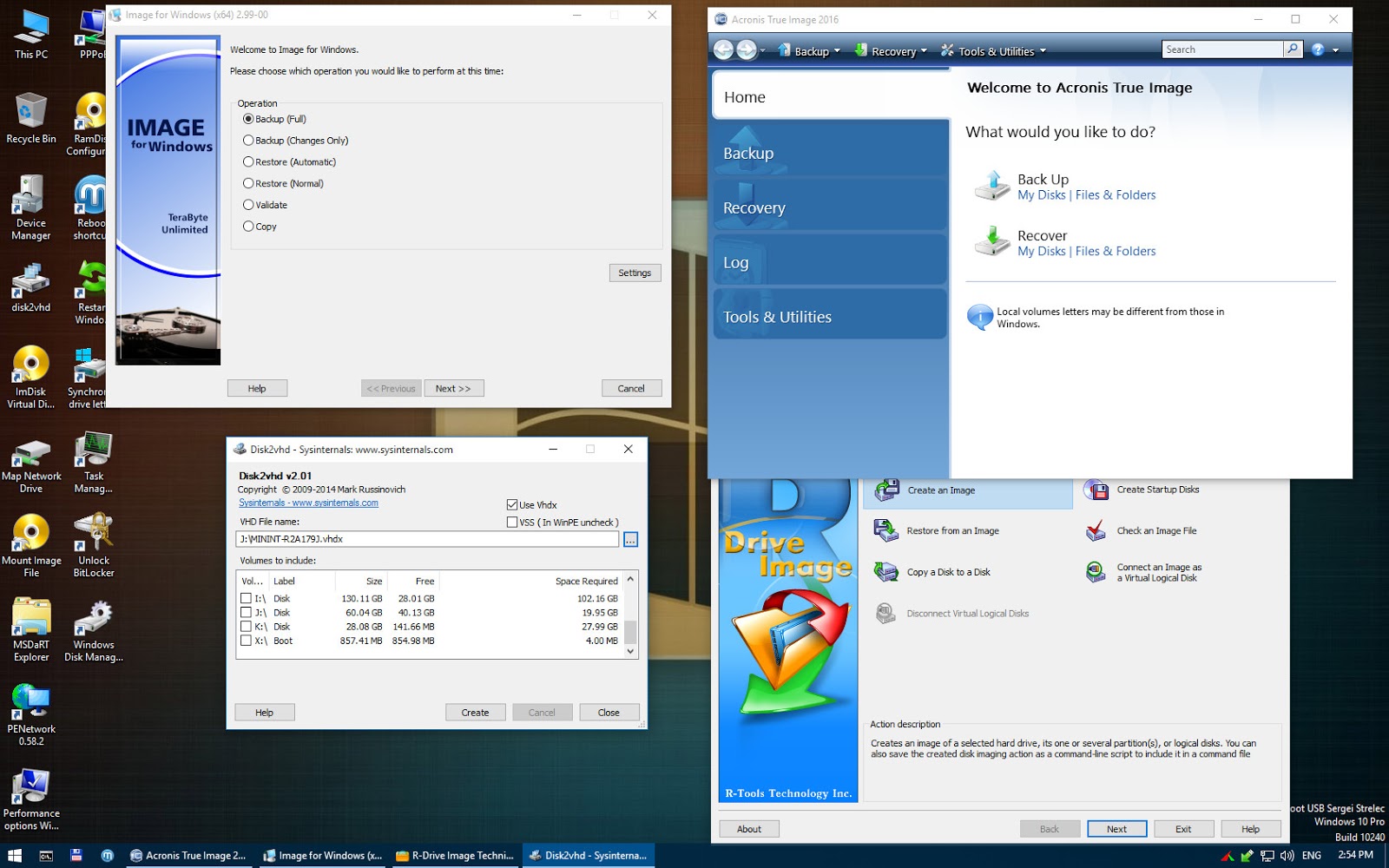Click Next >> in Image for Windows

coord(453,389)
